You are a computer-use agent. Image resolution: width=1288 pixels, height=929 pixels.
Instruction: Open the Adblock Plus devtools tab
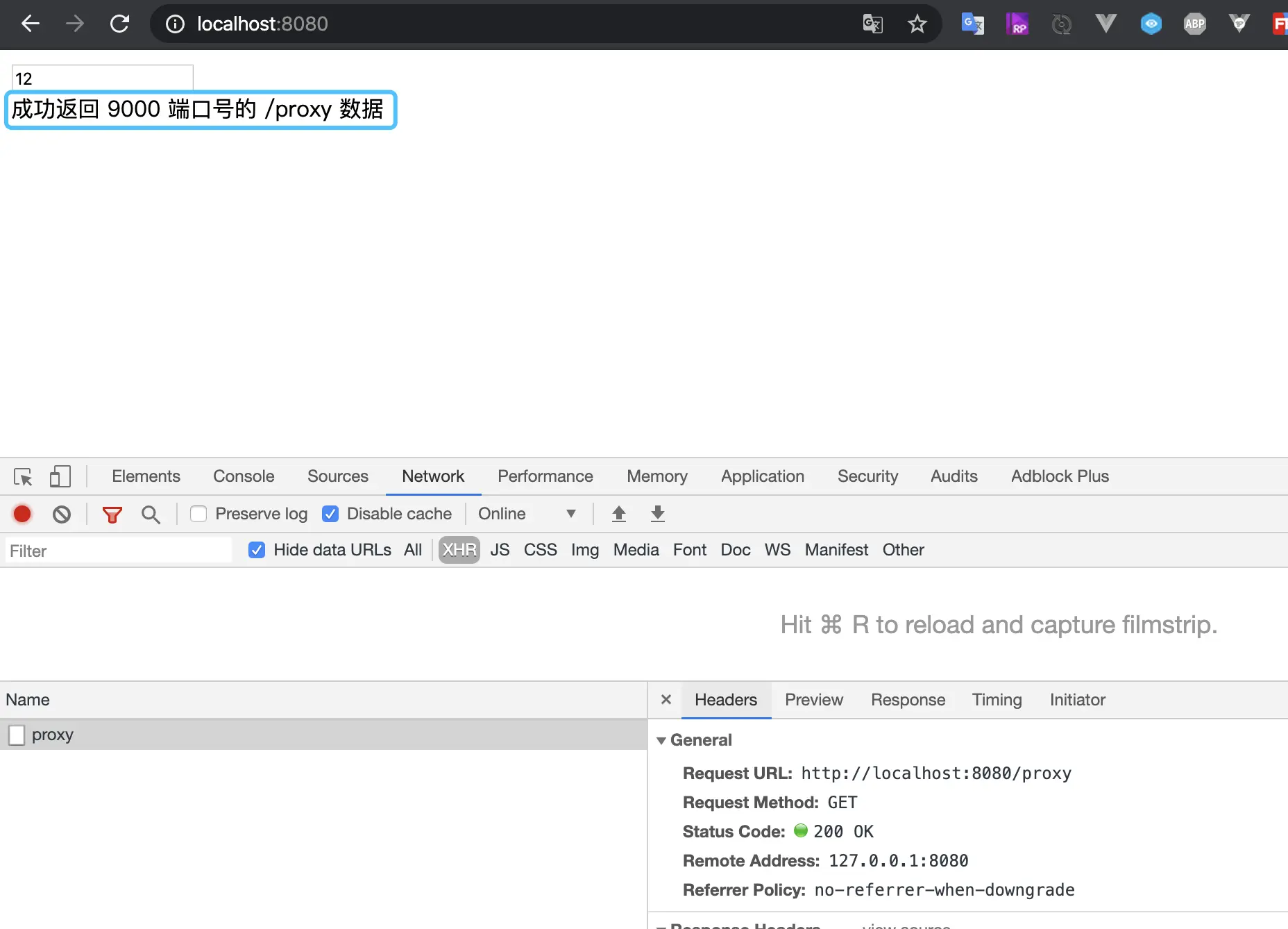pyautogui.click(x=1060, y=476)
